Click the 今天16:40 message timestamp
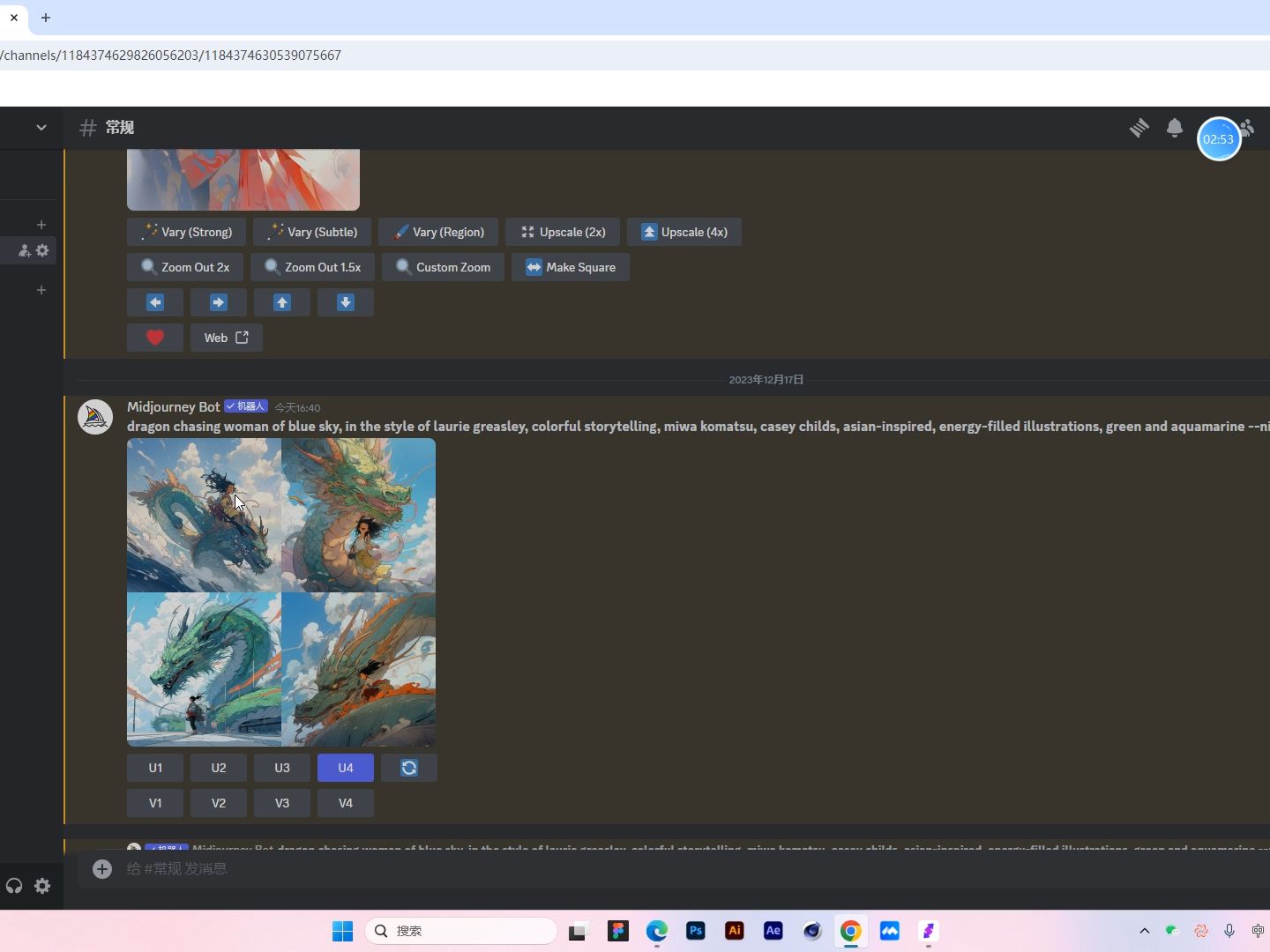The width and height of the screenshot is (1270, 952). pos(297,408)
